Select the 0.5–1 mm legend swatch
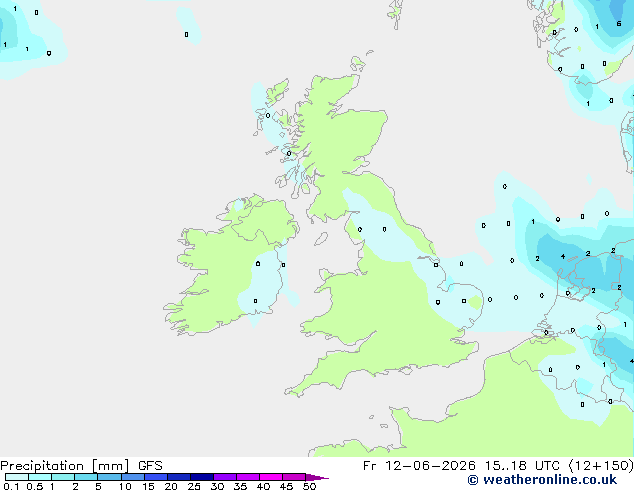Screen dimensions: 634x490 click(x=40, y=477)
